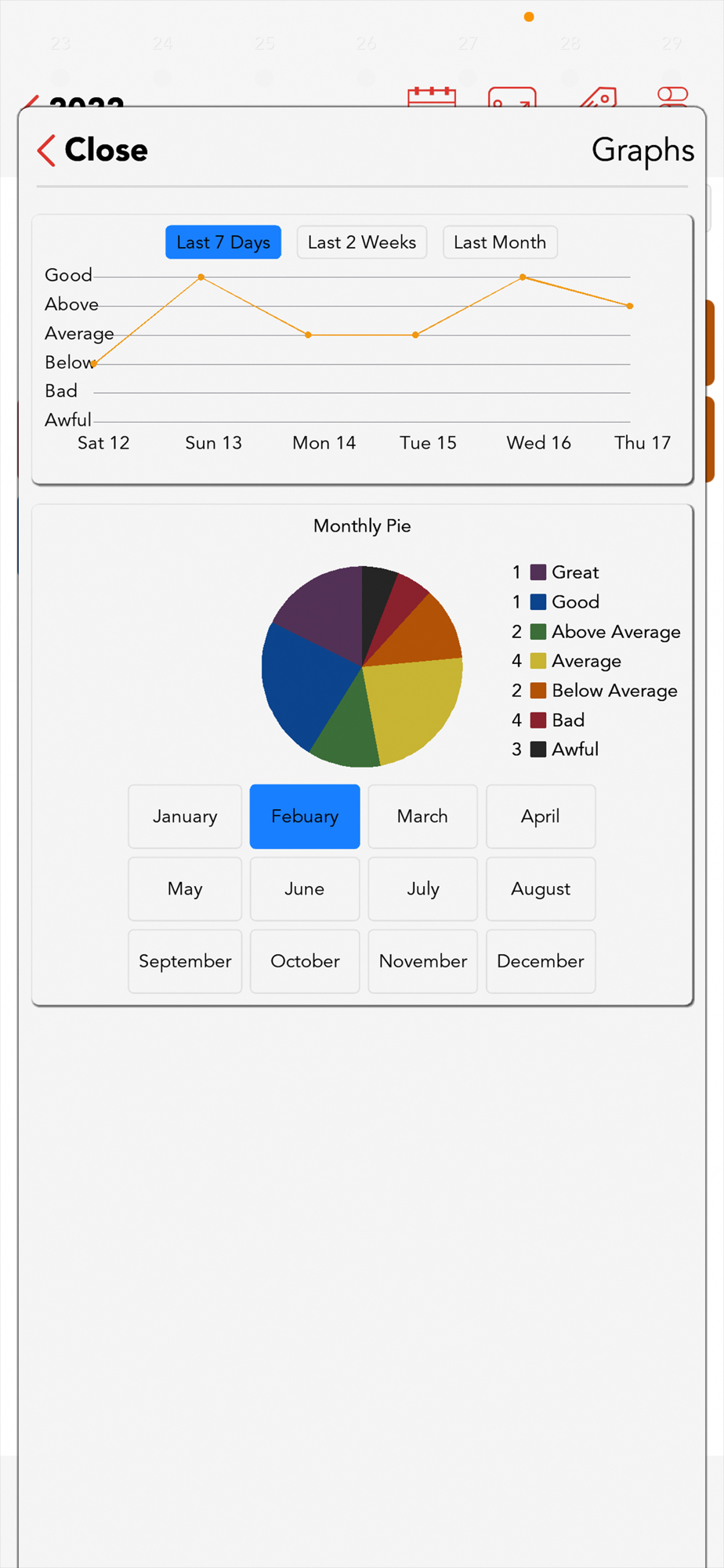Switch to Last Month graph

coord(500,242)
